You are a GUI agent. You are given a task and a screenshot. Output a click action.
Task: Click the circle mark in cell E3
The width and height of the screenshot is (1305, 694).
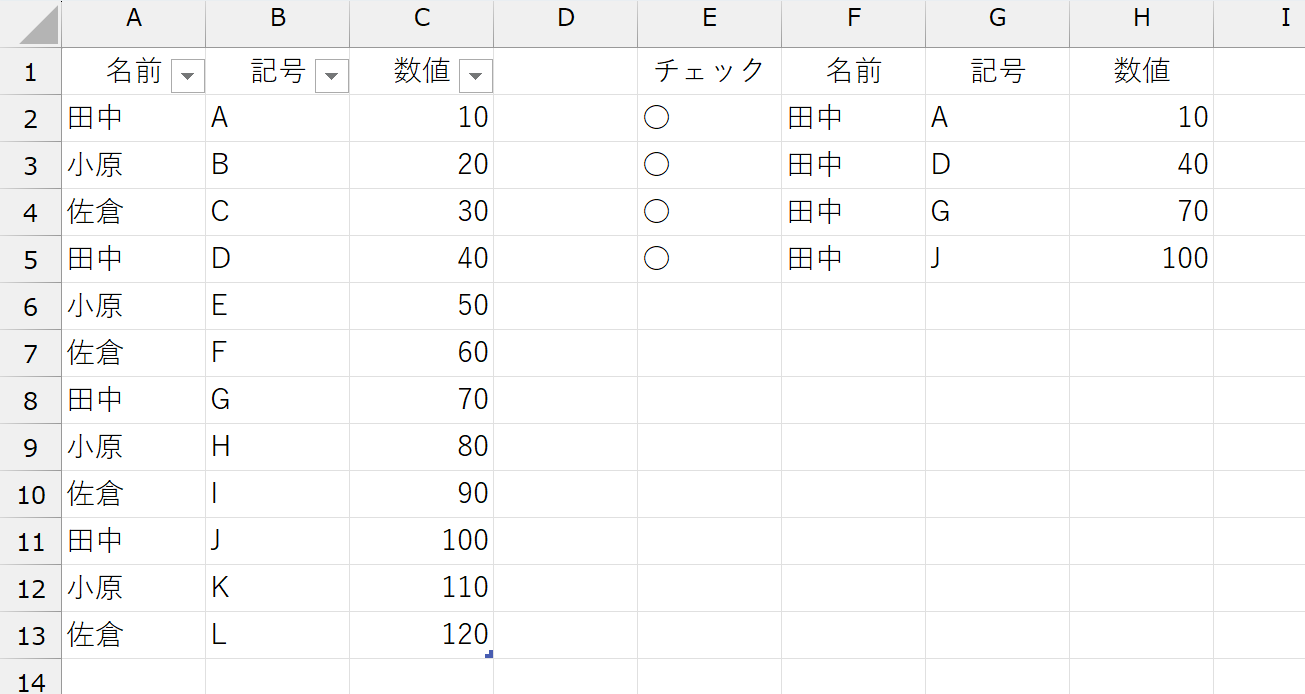coord(656,165)
